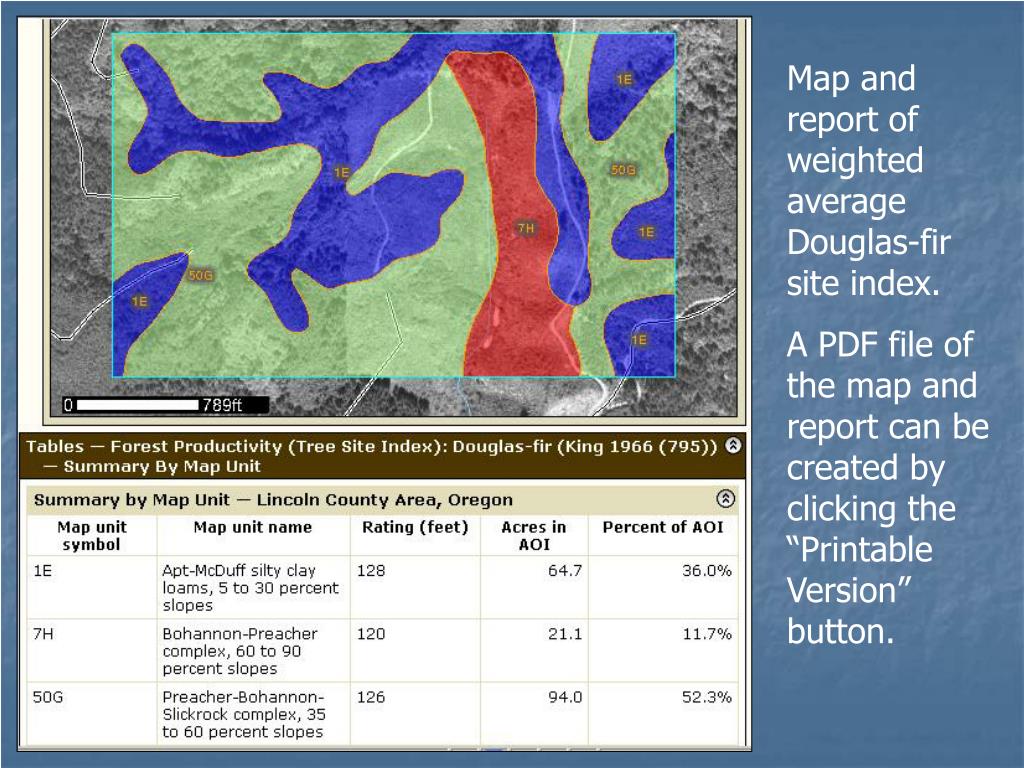Click map unit symbol cell 50G in table
The width and height of the screenshot is (1024, 768).
(48, 697)
